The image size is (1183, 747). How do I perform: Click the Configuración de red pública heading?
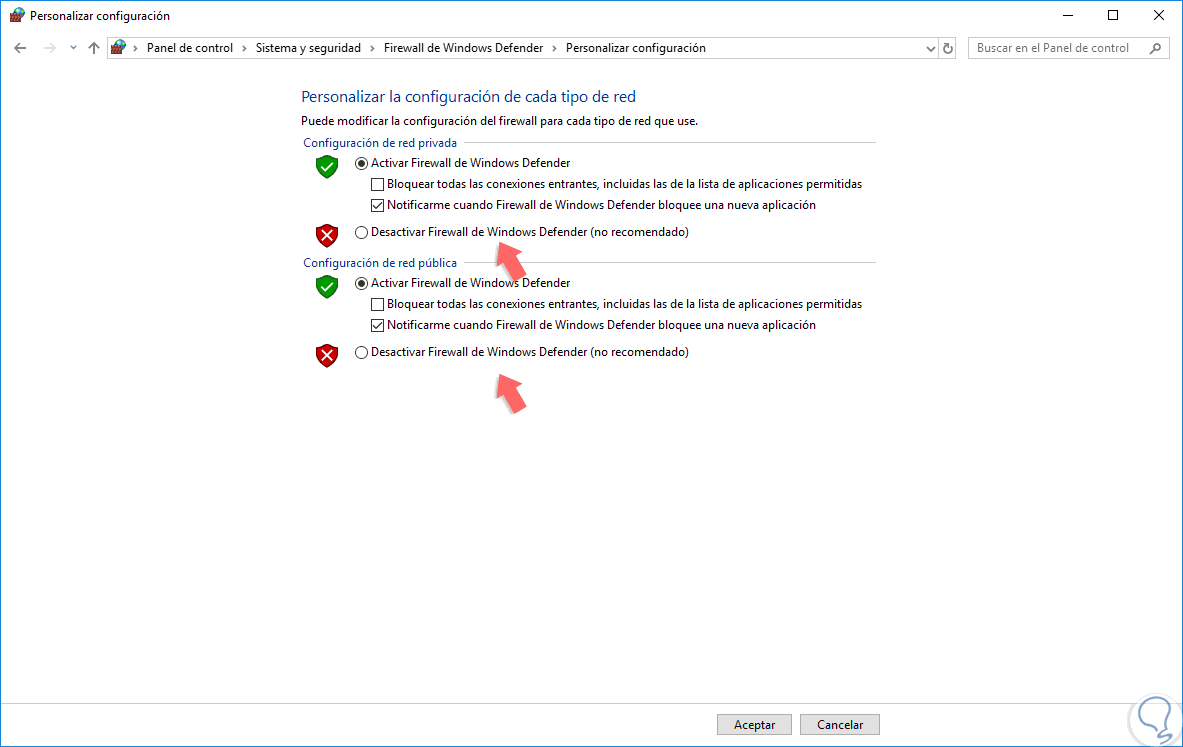click(x=379, y=263)
